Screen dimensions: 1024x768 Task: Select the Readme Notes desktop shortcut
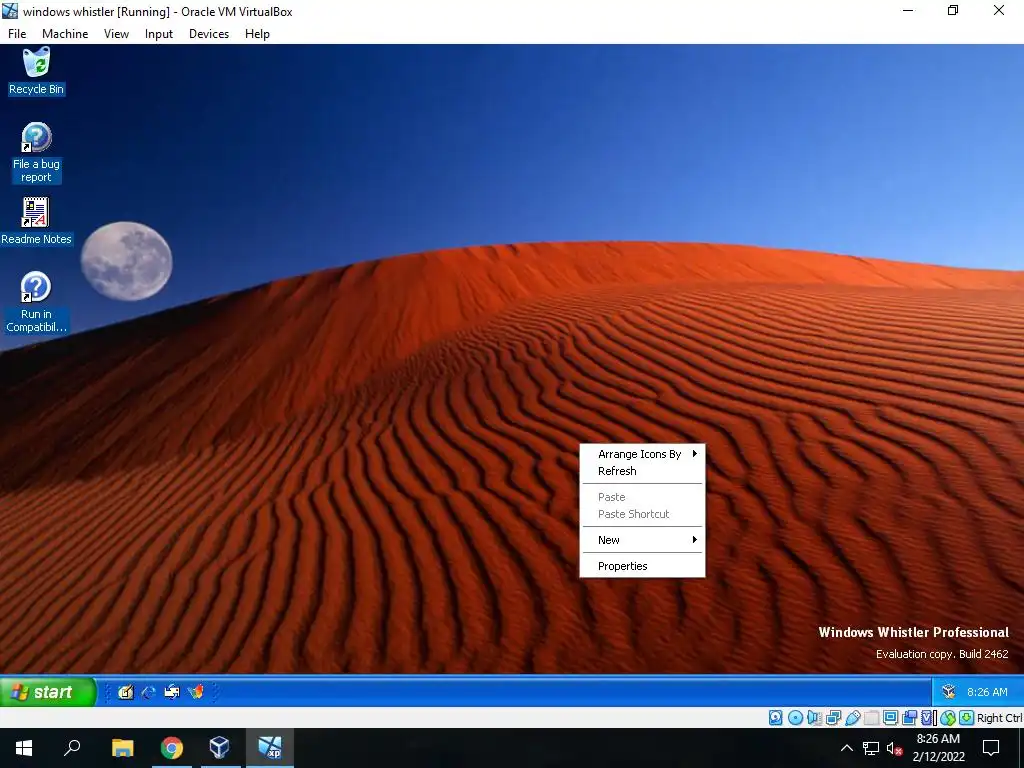[36, 221]
